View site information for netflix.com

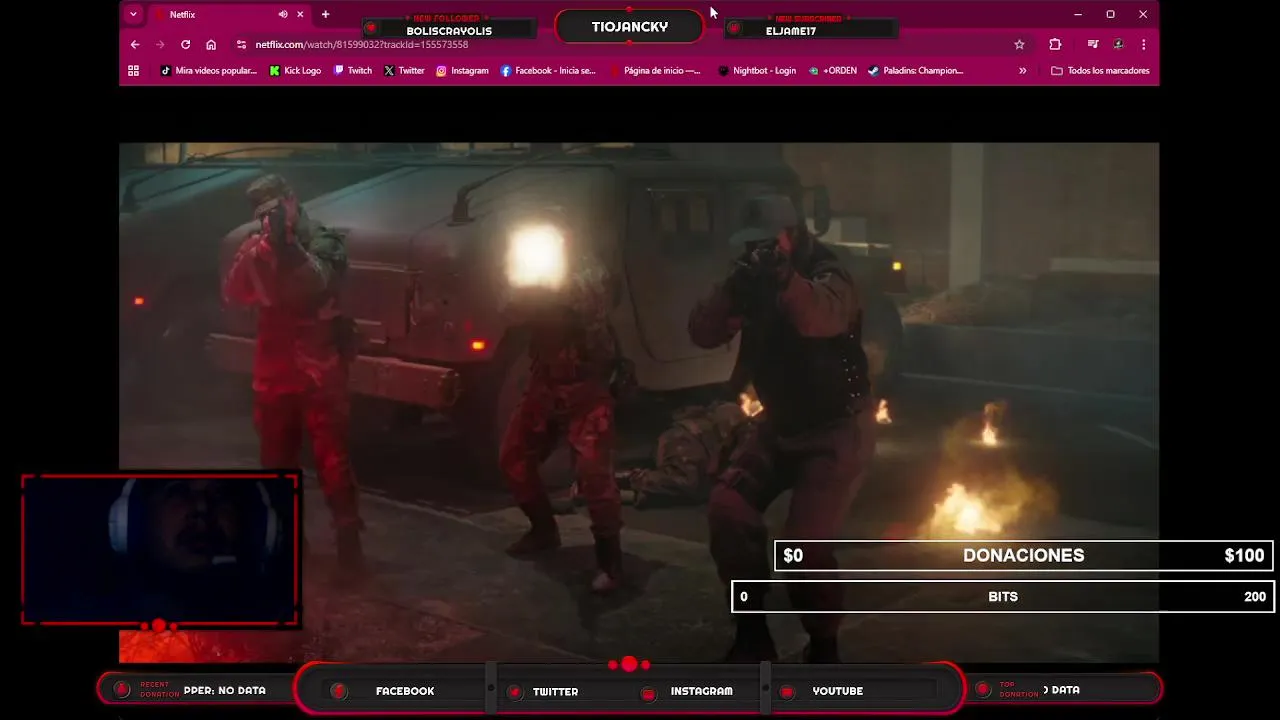[x=241, y=44]
